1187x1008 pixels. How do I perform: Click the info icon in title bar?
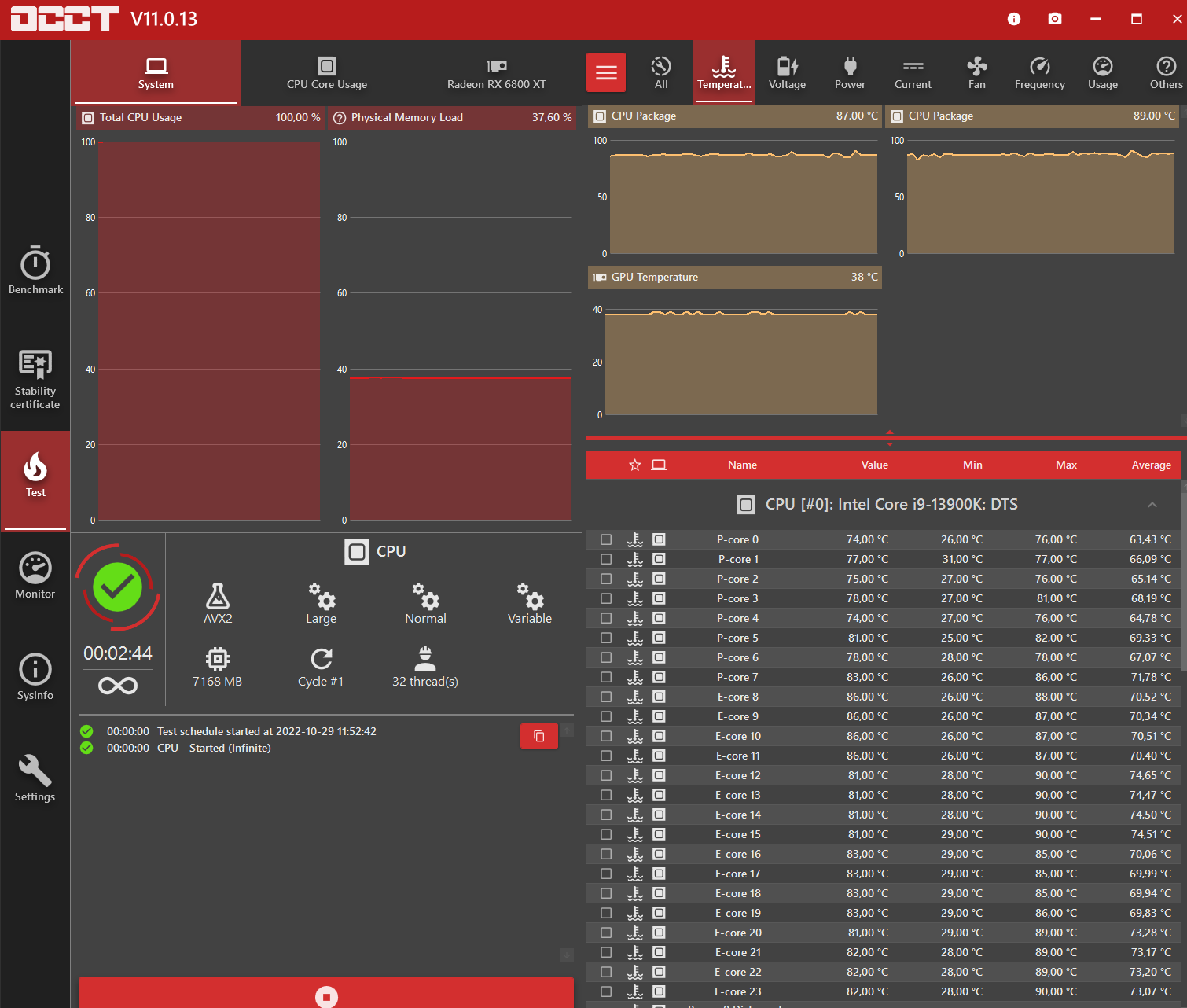pos(1014,19)
